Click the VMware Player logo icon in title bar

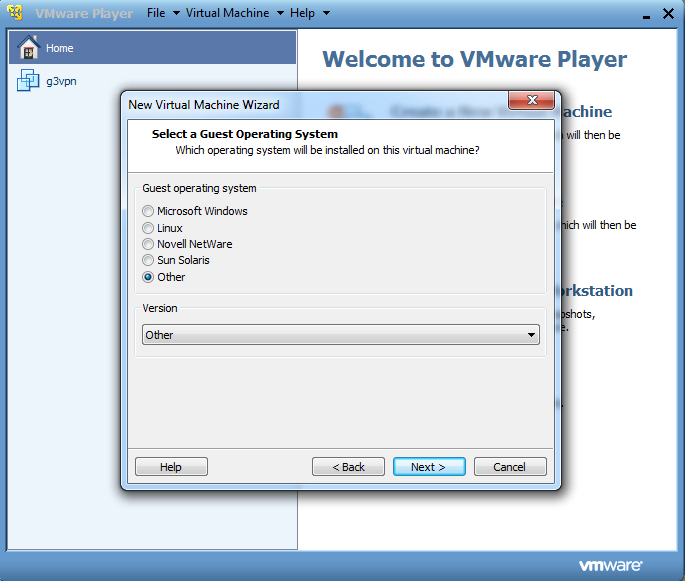click(16, 13)
